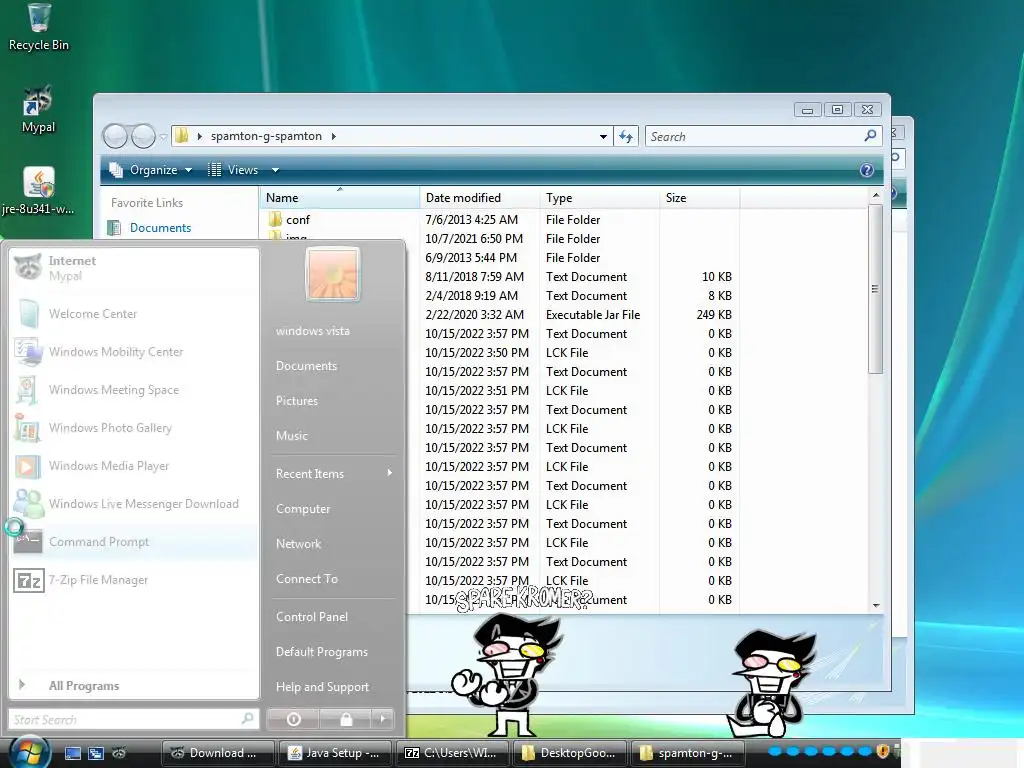Click scroll up arrow in file list
Viewport: 1024px width, 768px height.
tap(876, 195)
